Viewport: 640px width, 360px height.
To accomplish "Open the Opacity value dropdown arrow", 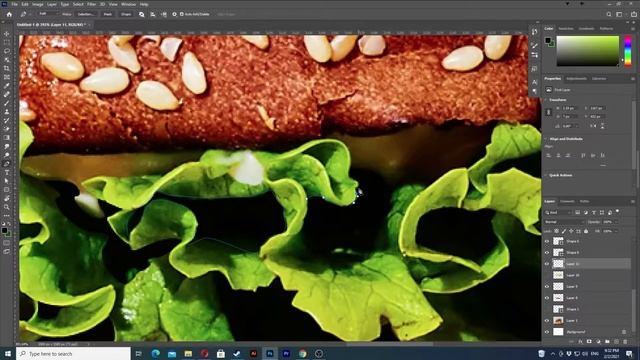I will click(616, 222).
